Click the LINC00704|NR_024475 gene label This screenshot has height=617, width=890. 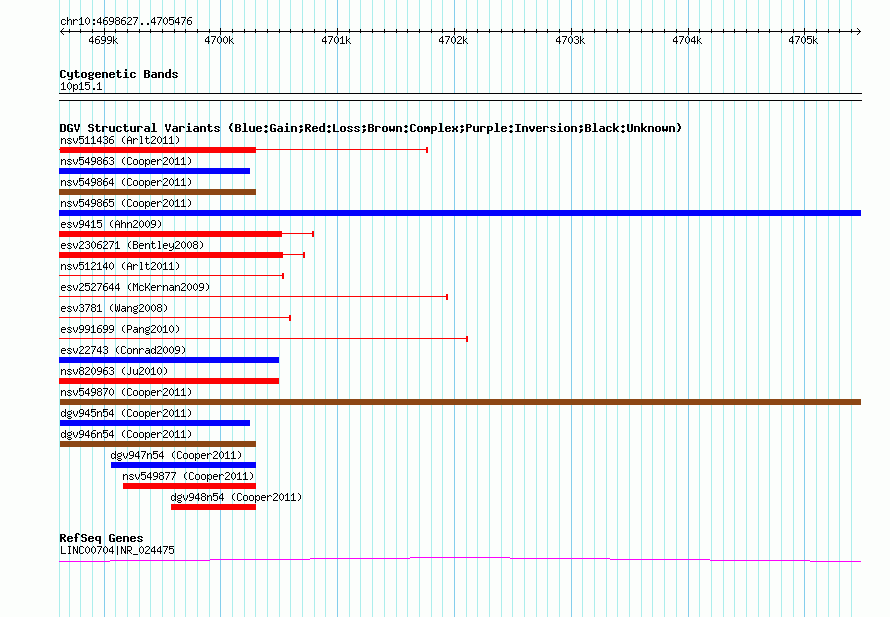point(117,550)
